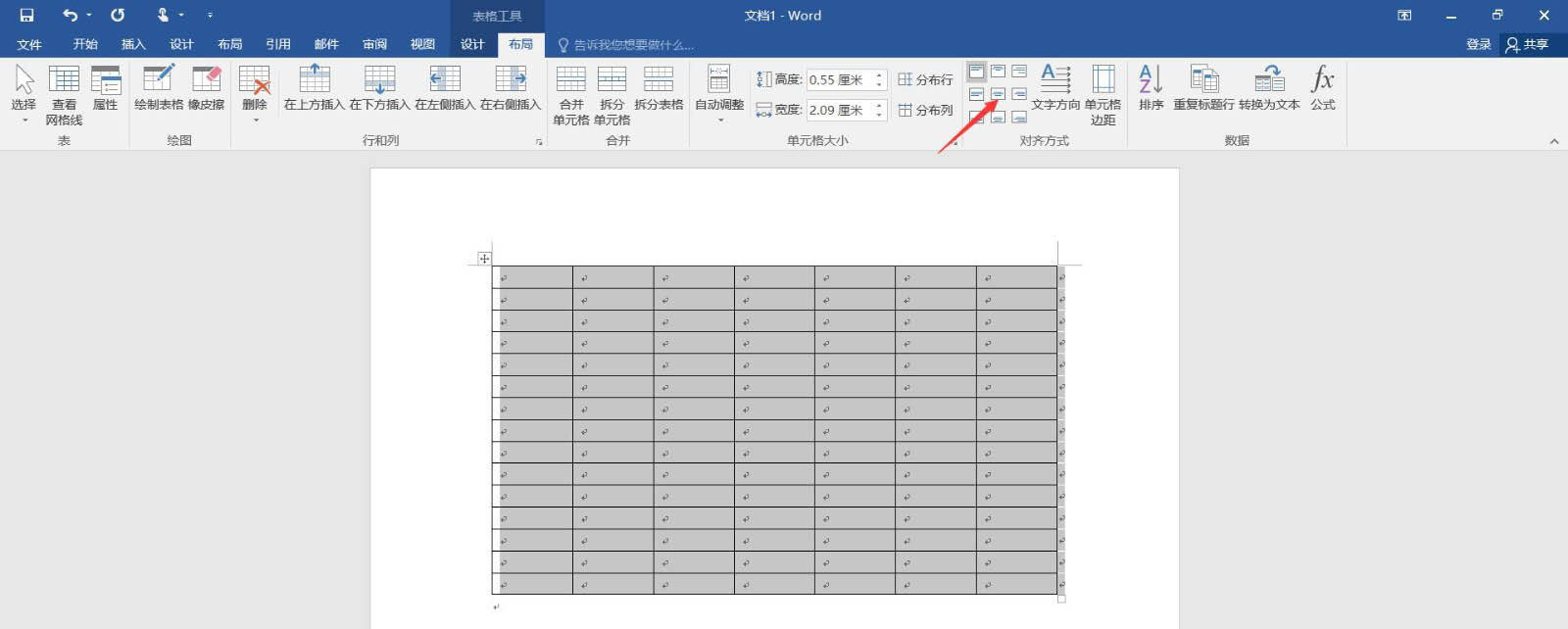Open Cell Margins (单元格边距)
Viewport: 1568px width, 629px height.
point(1103,95)
